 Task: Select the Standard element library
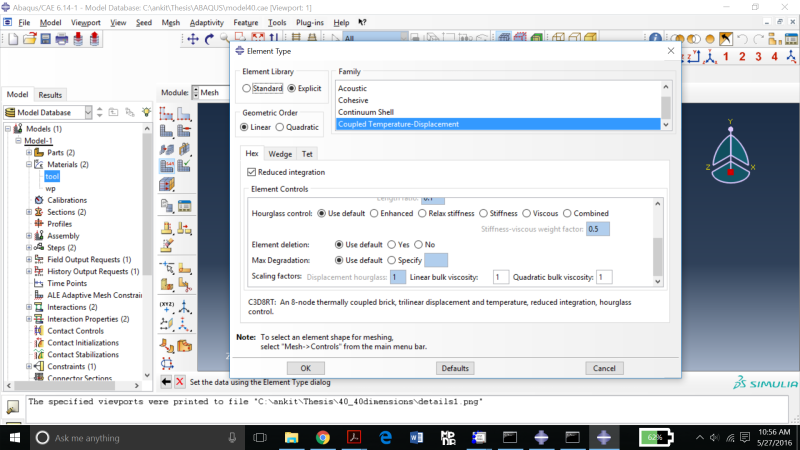247,88
